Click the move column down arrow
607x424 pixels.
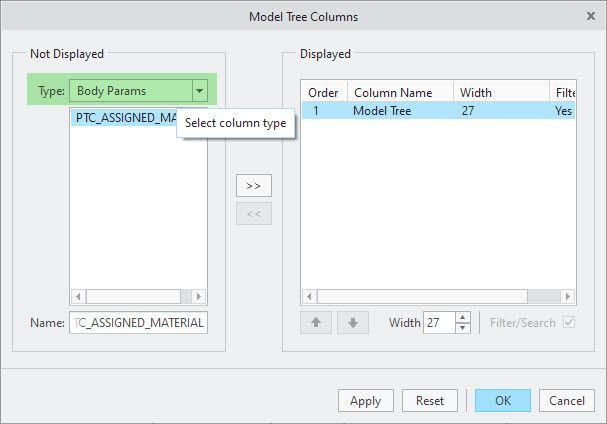353,323
